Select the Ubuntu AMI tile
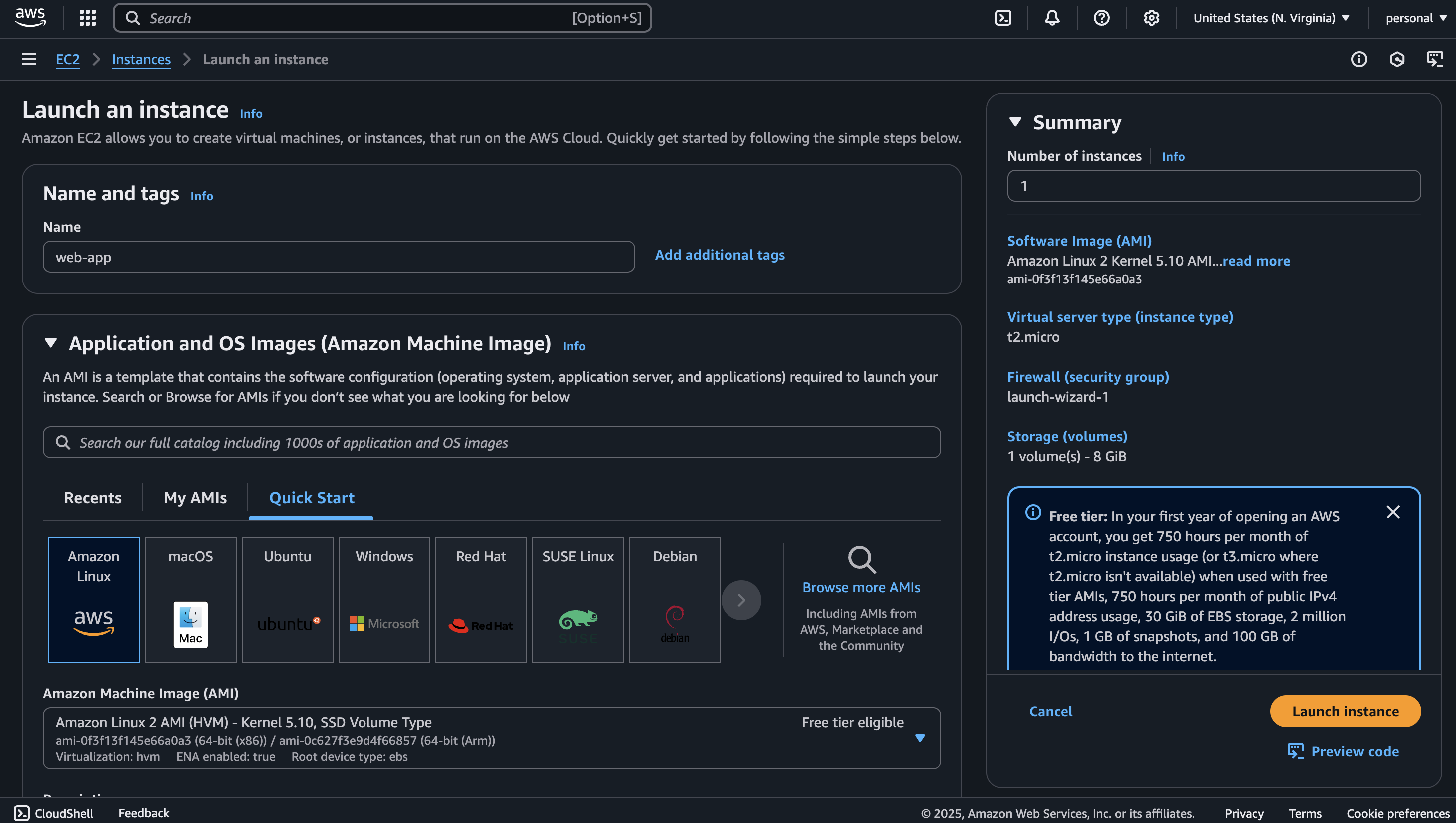1456x823 pixels. coord(287,600)
